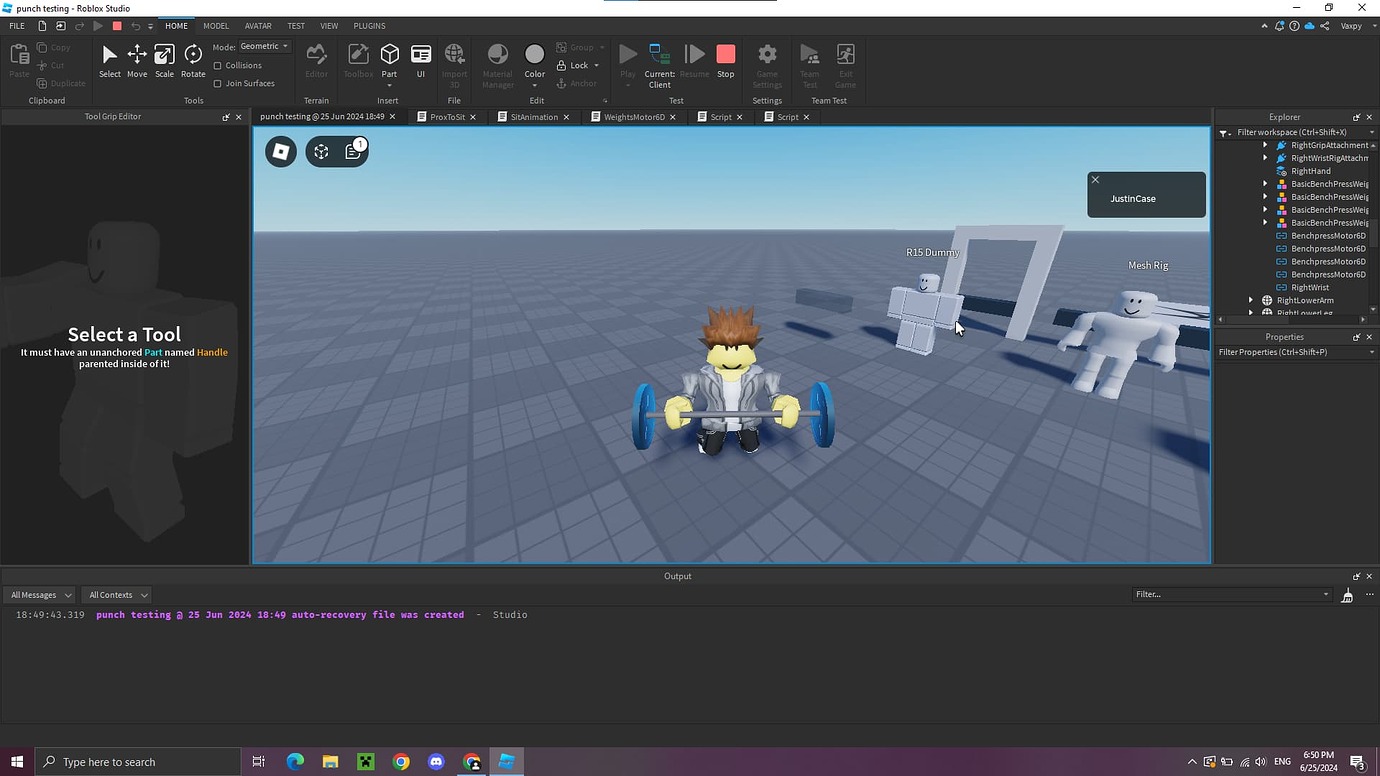
Task: Expand the first BasicBenchPressWeight node
Action: [1265, 184]
